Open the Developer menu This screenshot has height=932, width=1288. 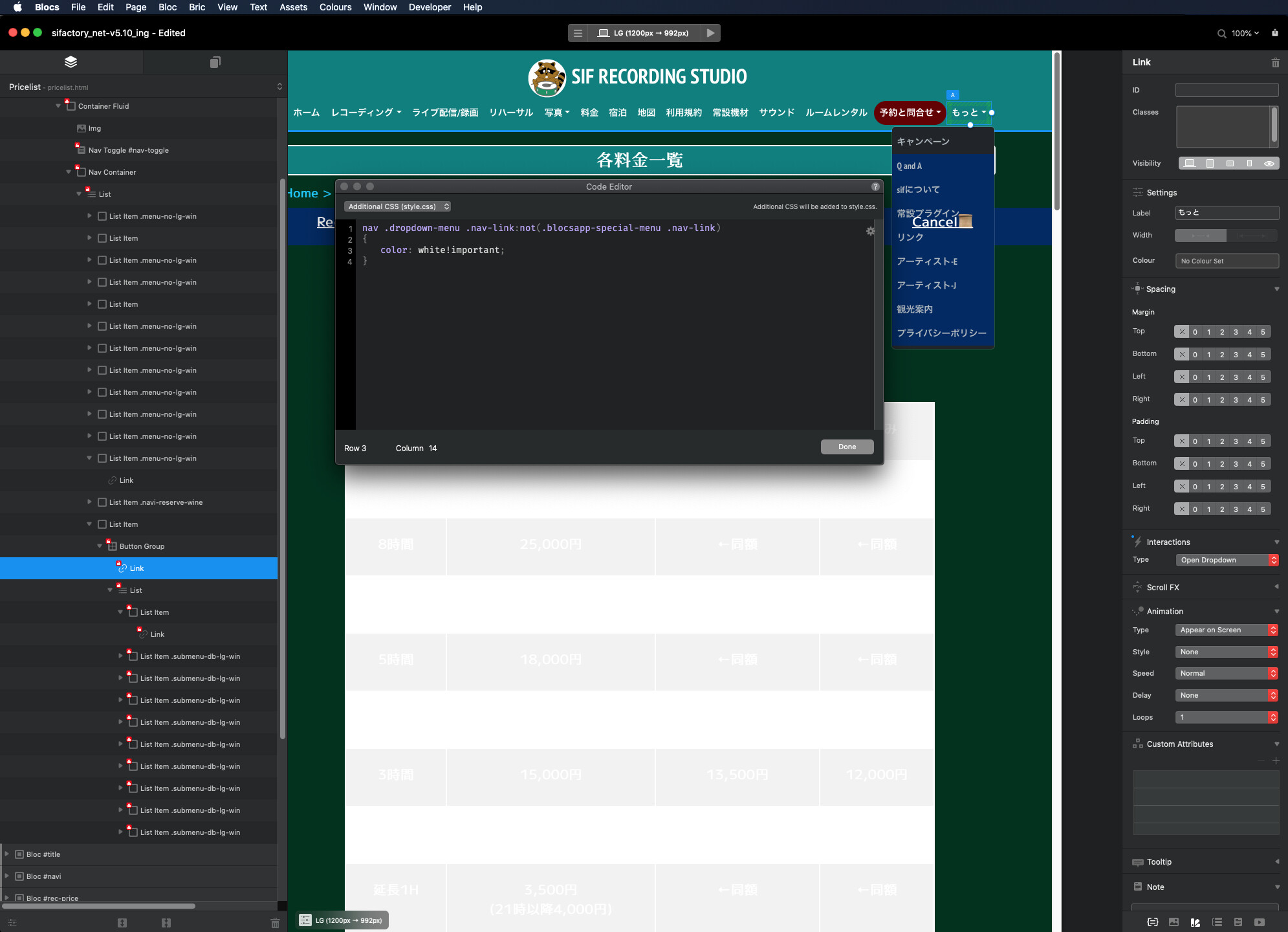pyautogui.click(x=430, y=7)
